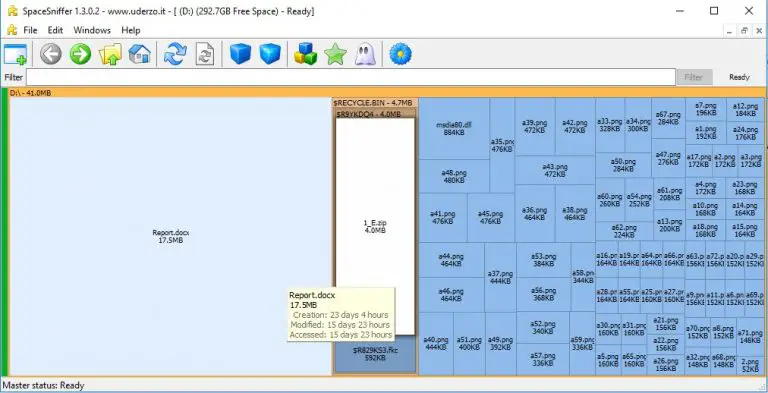The width and height of the screenshot is (768, 393).
Task: Select the a52.png 340KB block
Action: [x=543, y=327]
